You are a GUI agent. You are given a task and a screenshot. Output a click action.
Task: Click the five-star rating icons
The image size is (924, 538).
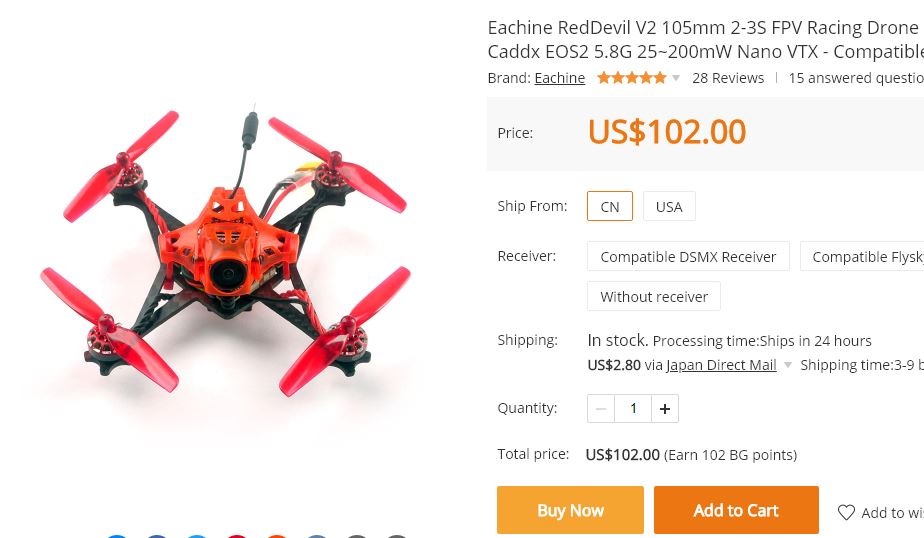coord(632,78)
